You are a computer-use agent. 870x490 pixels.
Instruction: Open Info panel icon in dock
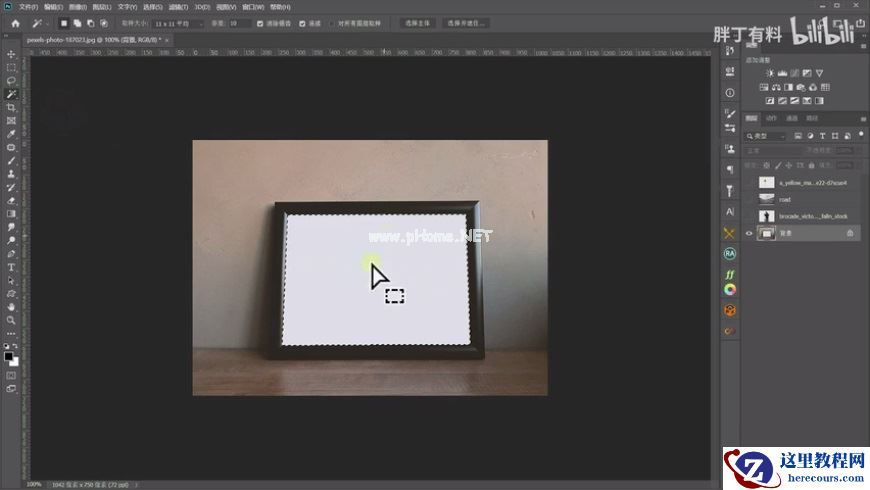730,93
